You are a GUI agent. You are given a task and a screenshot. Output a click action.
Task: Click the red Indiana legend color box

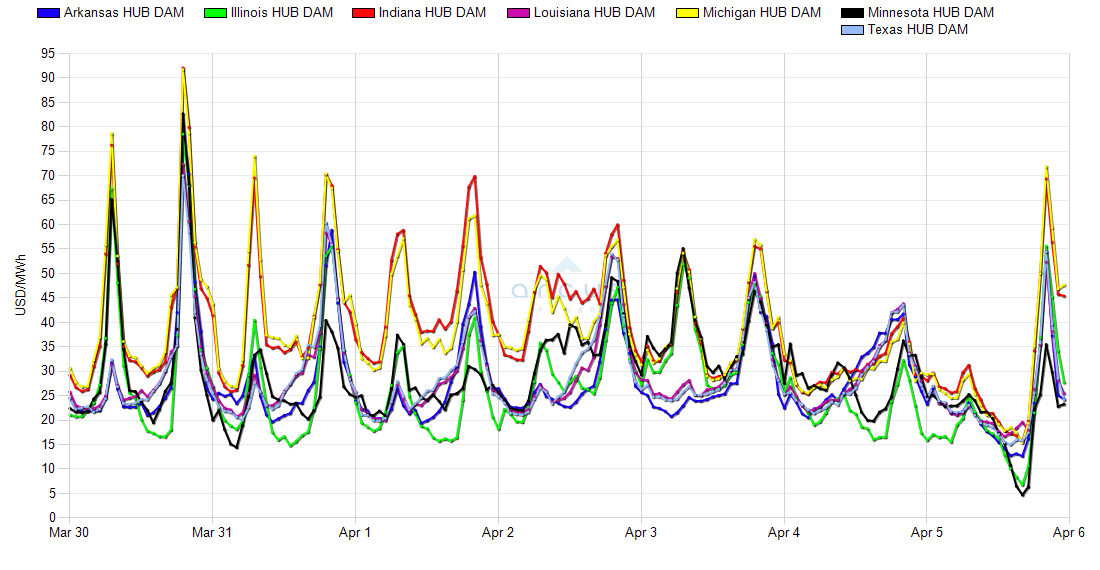pos(364,13)
